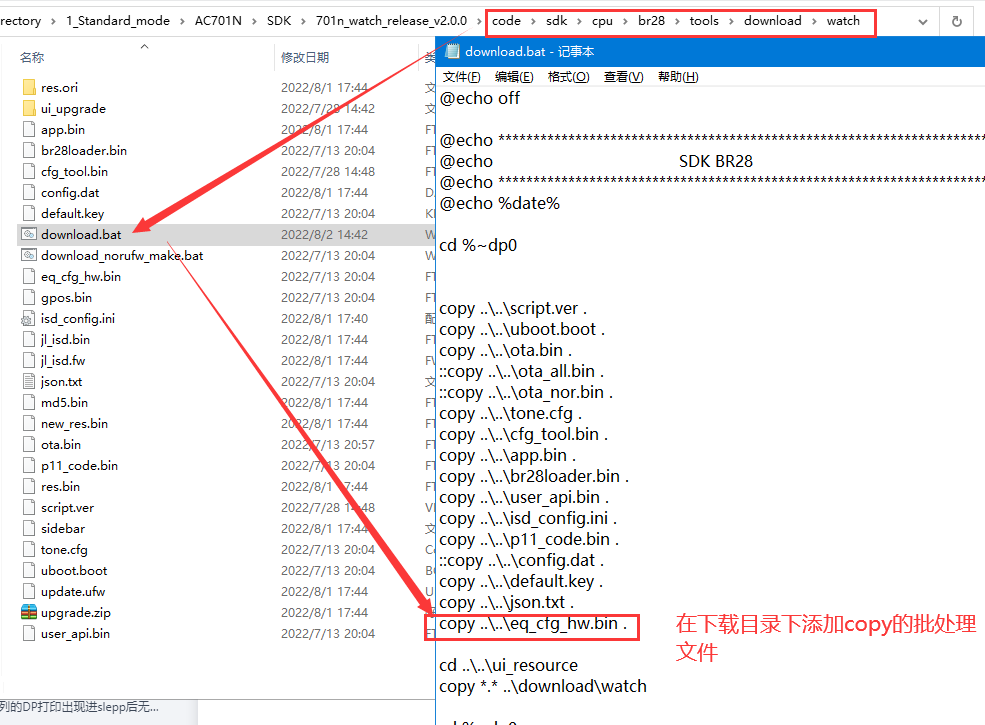Click the json.txt text file icon
The height and width of the screenshot is (725, 985).
(29, 381)
